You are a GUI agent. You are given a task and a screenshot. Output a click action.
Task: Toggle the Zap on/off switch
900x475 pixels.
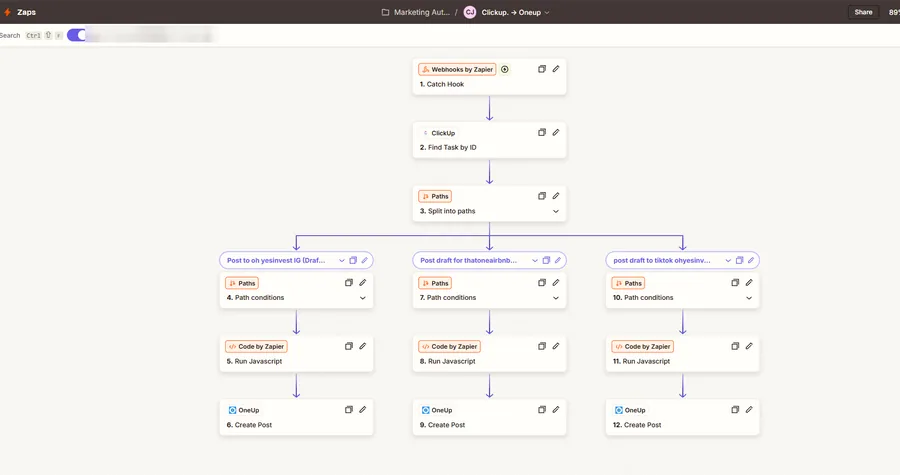coord(77,35)
